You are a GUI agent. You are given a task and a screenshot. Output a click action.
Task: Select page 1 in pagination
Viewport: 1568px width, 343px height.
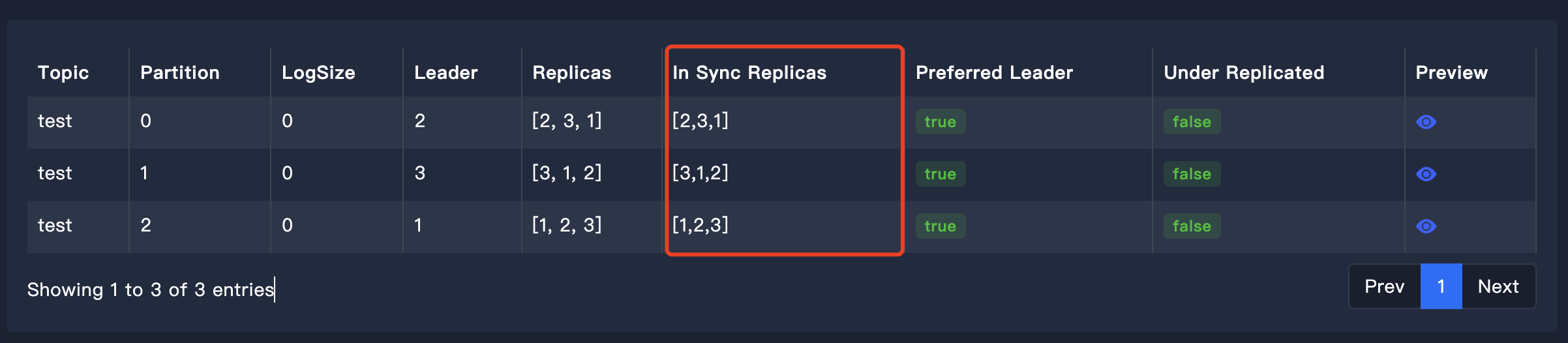(x=1441, y=286)
